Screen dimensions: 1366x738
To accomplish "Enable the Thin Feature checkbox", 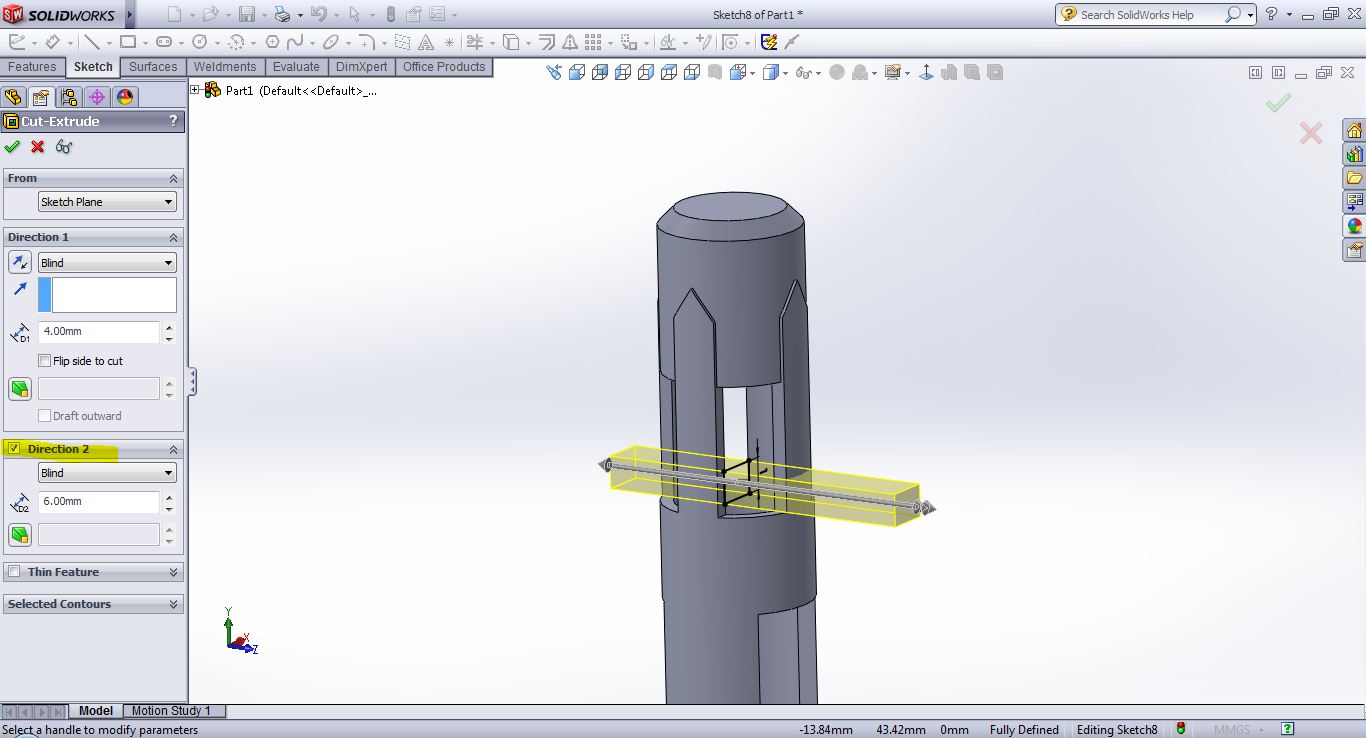I will (14, 572).
